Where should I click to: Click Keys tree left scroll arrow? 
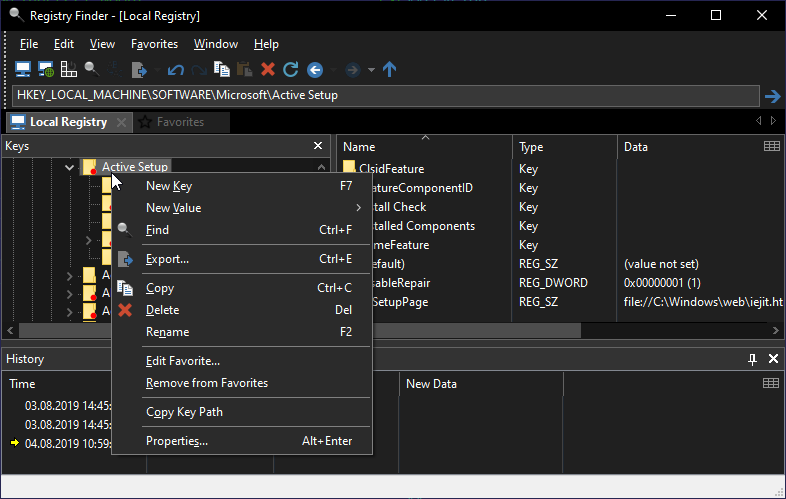click(10, 330)
